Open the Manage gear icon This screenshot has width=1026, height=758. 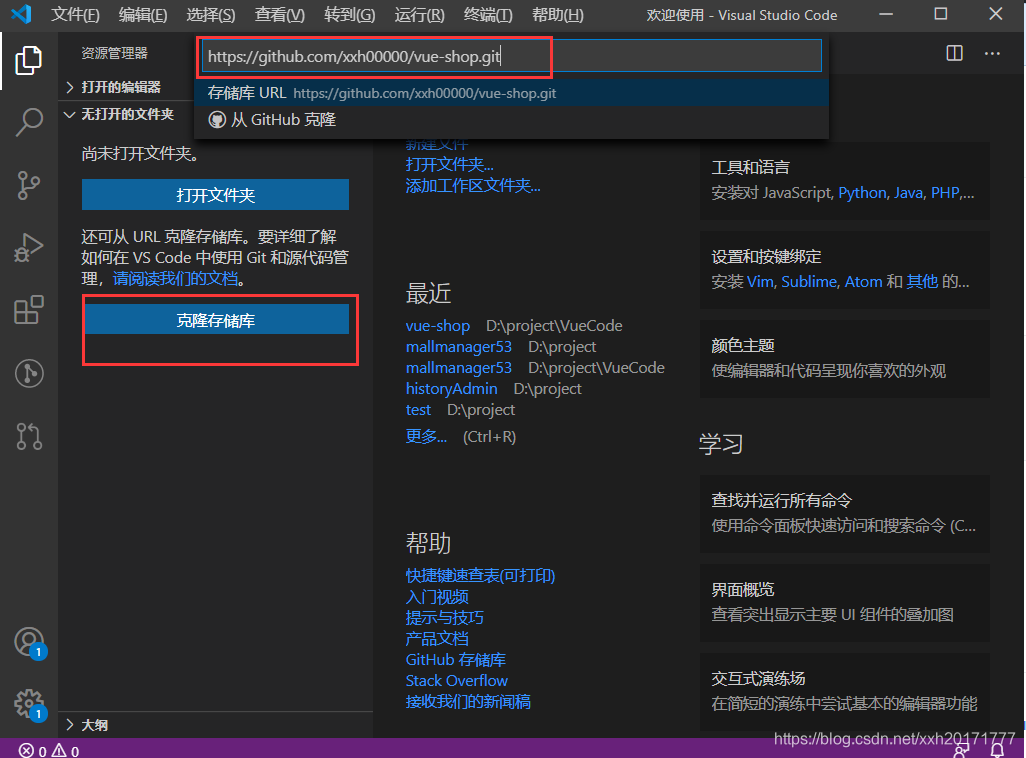(29, 705)
